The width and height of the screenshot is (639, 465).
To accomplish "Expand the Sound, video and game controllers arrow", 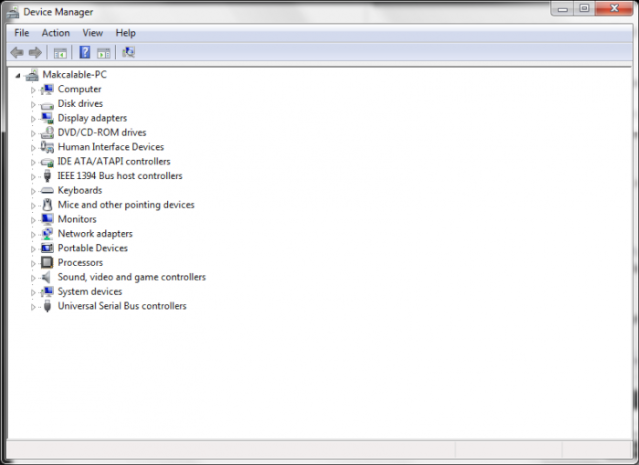I will point(33,278).
